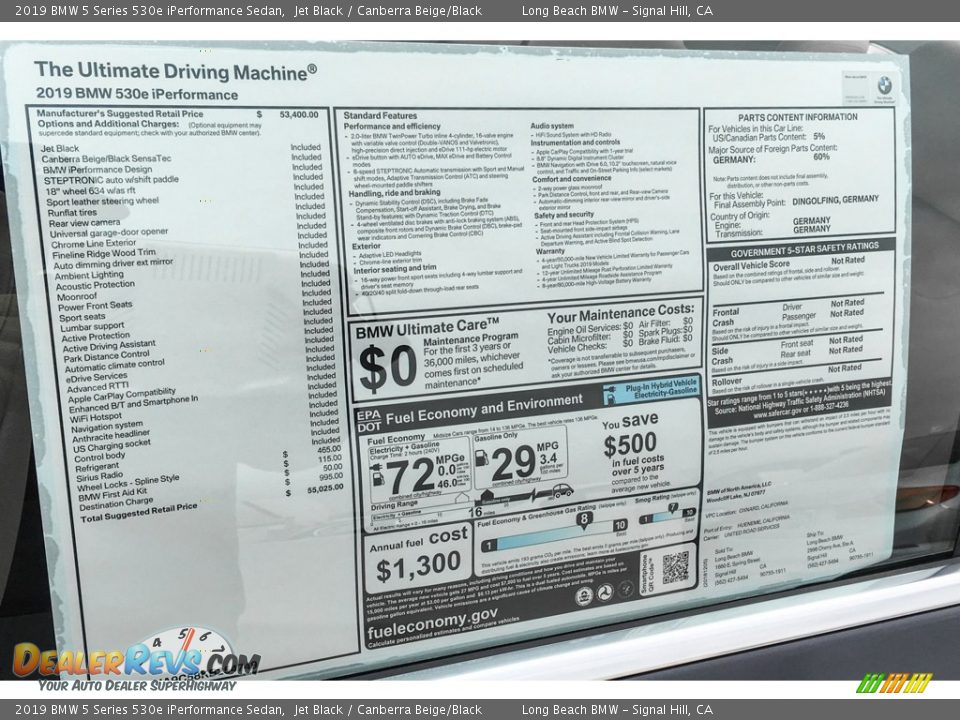Click the Standard Features heading
The height and width of the screenshot is (720, 960).
(x=380, y=116)
